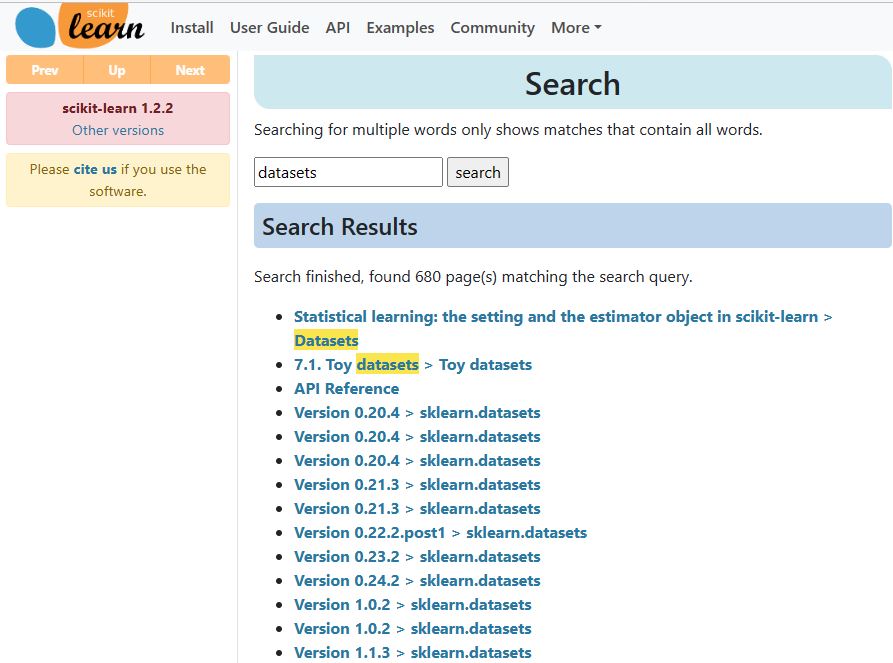The height and width of the screenshot is (663, 893).
Task: Open the Version 0.24.2 sklearn.datasets result
Action: click(x=417, y=580)
